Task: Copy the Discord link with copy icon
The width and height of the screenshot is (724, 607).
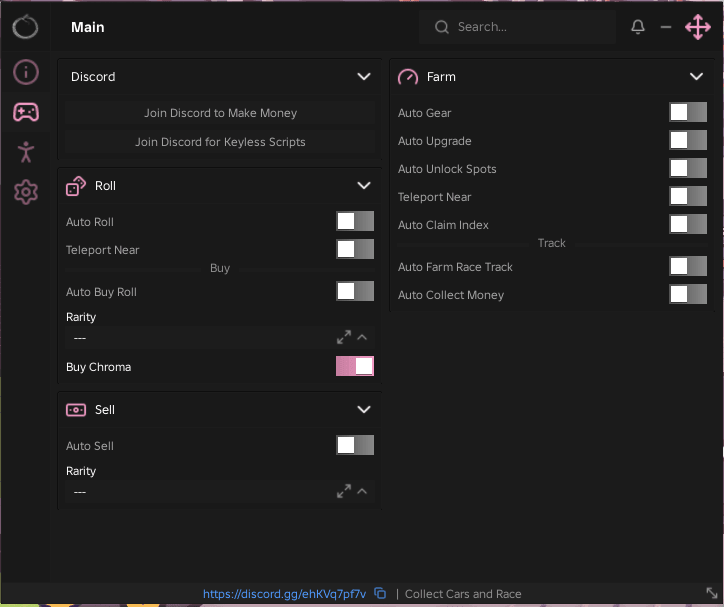Action: (380, 593)
